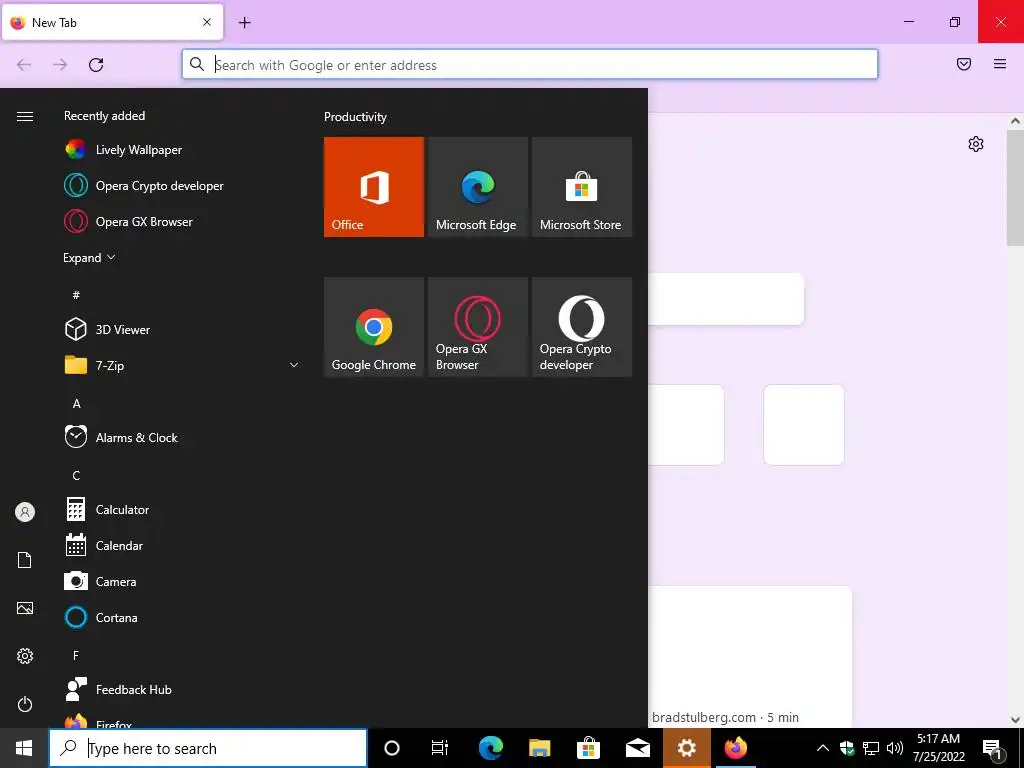
Task: Open Save to Pocket button
Action: tap(964, 64)
